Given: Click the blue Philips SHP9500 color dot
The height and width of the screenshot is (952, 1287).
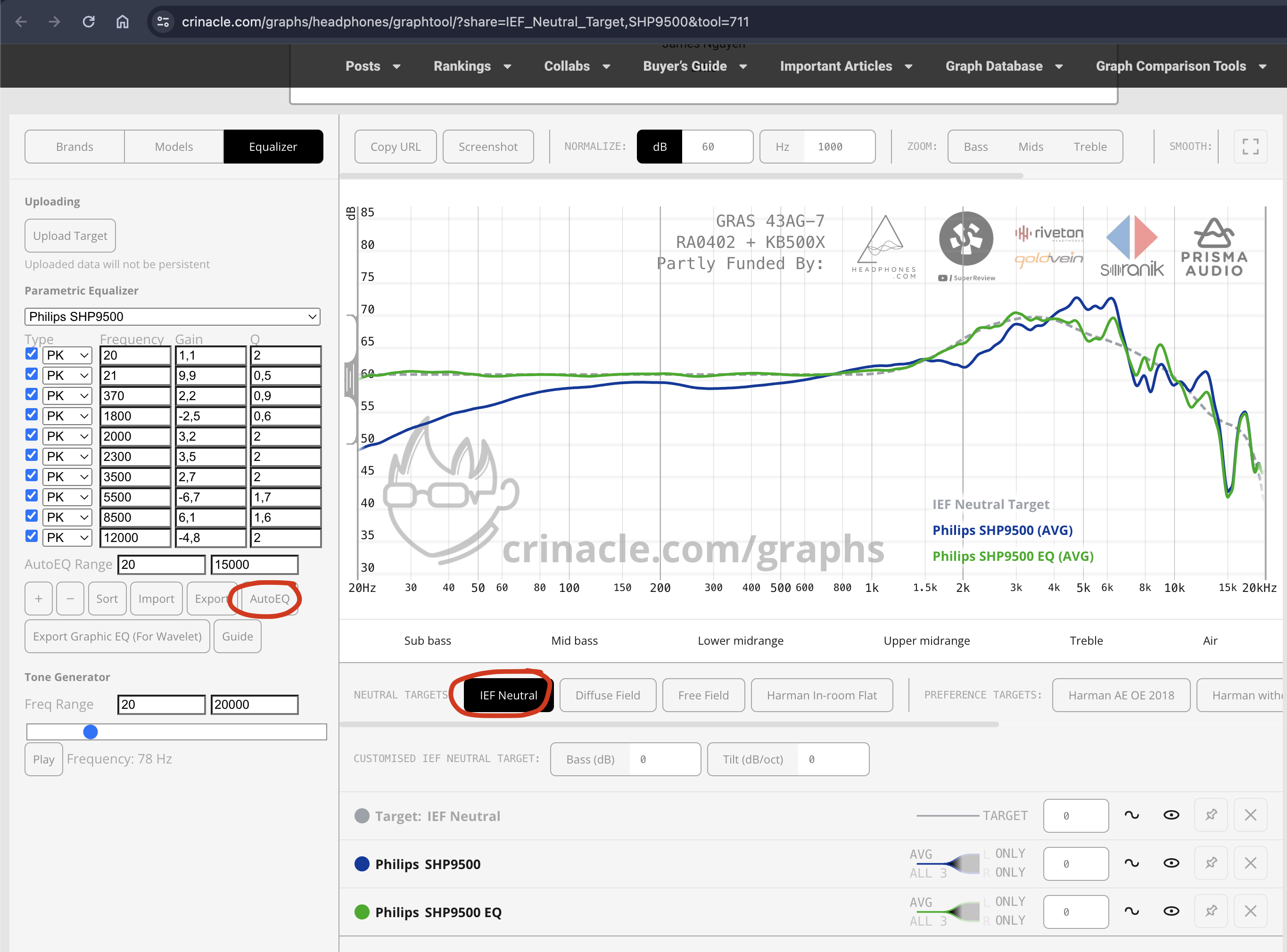Looking at the screenshot, I should (362, 863).
